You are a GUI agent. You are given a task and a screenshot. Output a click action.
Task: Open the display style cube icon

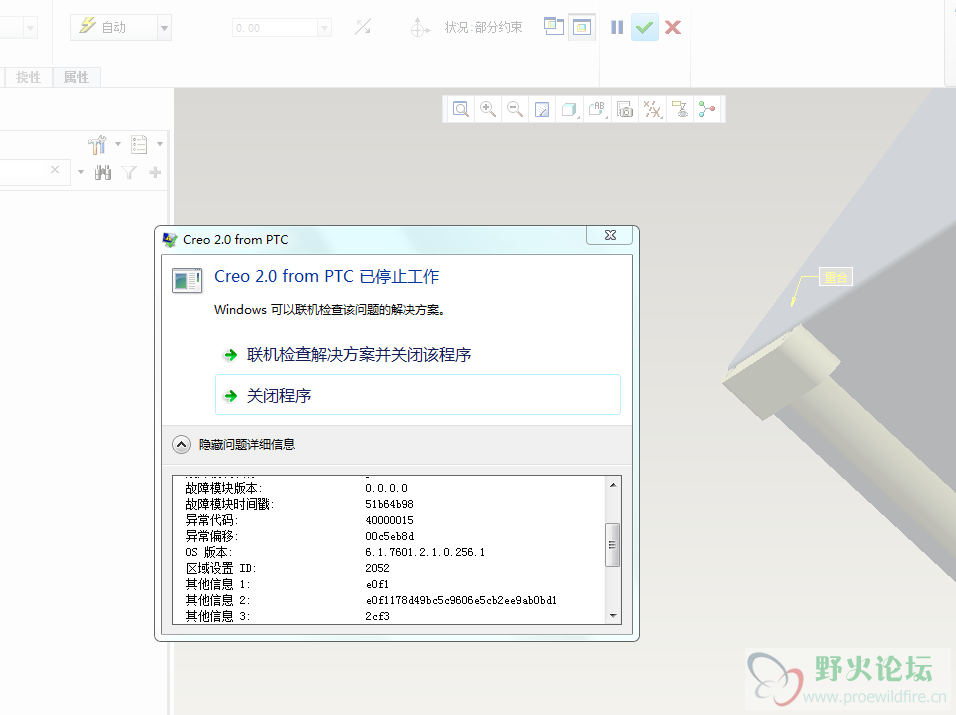click(x=569, y=110)
